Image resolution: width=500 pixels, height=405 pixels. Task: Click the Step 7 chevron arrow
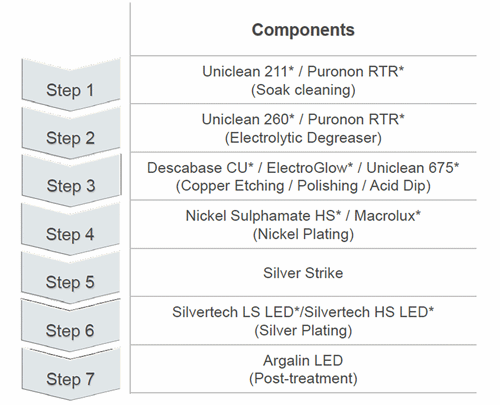[x=70, y=374]
